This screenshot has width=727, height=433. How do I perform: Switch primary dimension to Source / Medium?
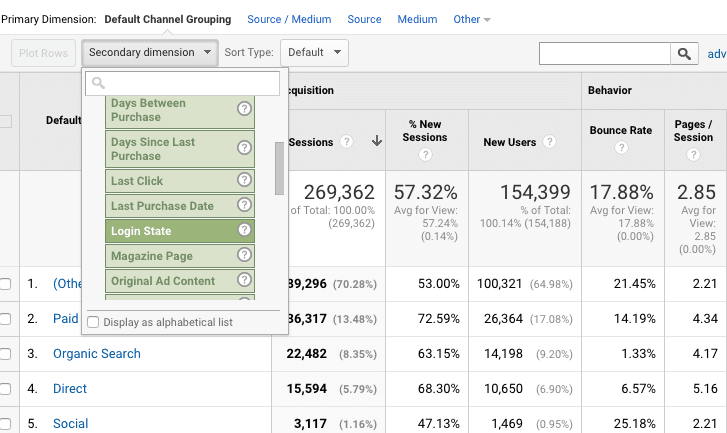[x=289, y=19]
